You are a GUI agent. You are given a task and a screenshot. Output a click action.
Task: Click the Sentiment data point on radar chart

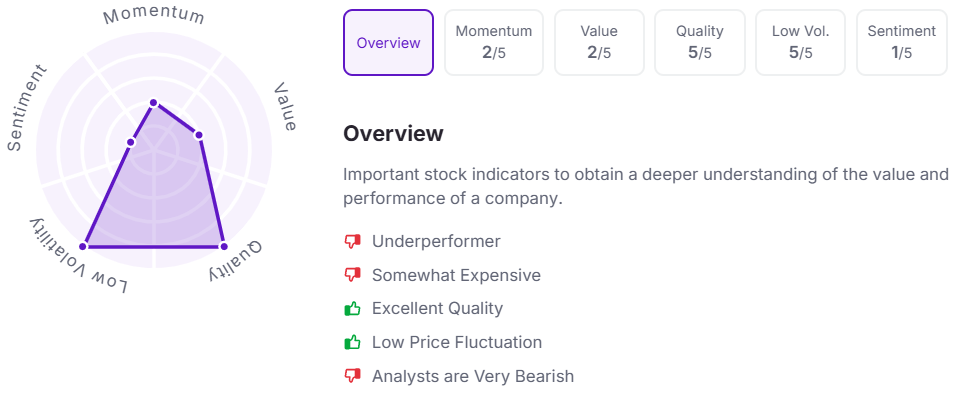click(x=130, y=142)
